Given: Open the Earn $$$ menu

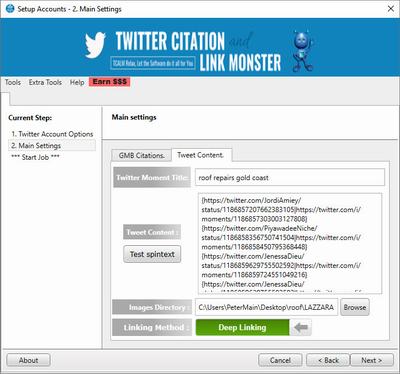Looking at the screenshot, I should coord(109,82).
